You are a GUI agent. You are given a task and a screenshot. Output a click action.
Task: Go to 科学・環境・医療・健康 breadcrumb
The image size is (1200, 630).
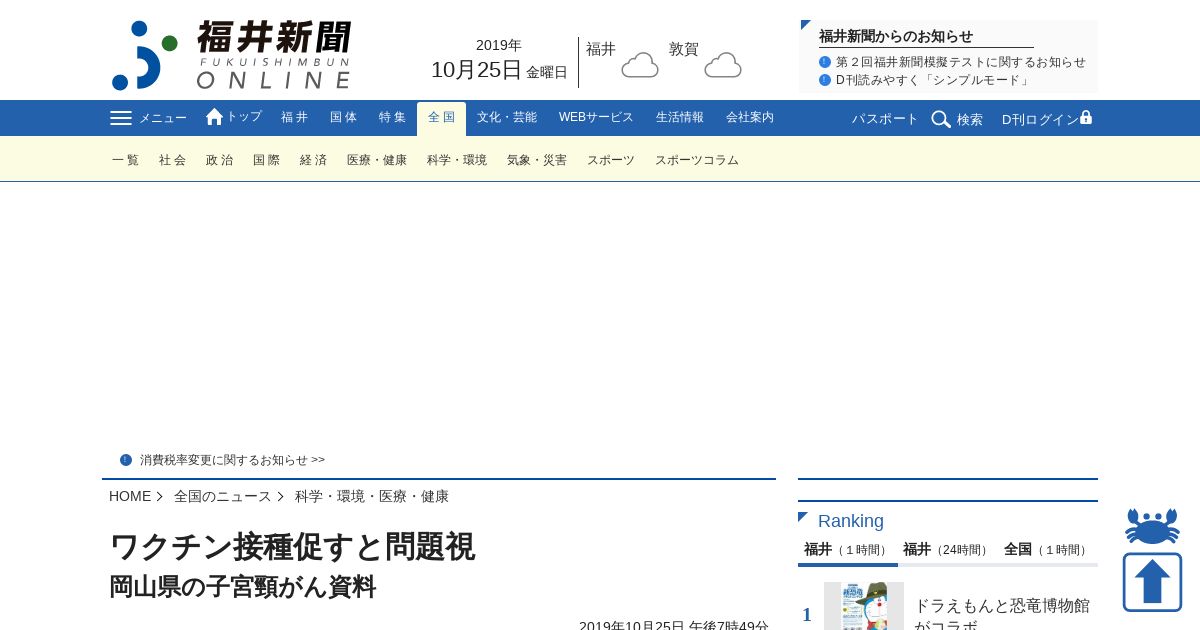pos(372,496)
